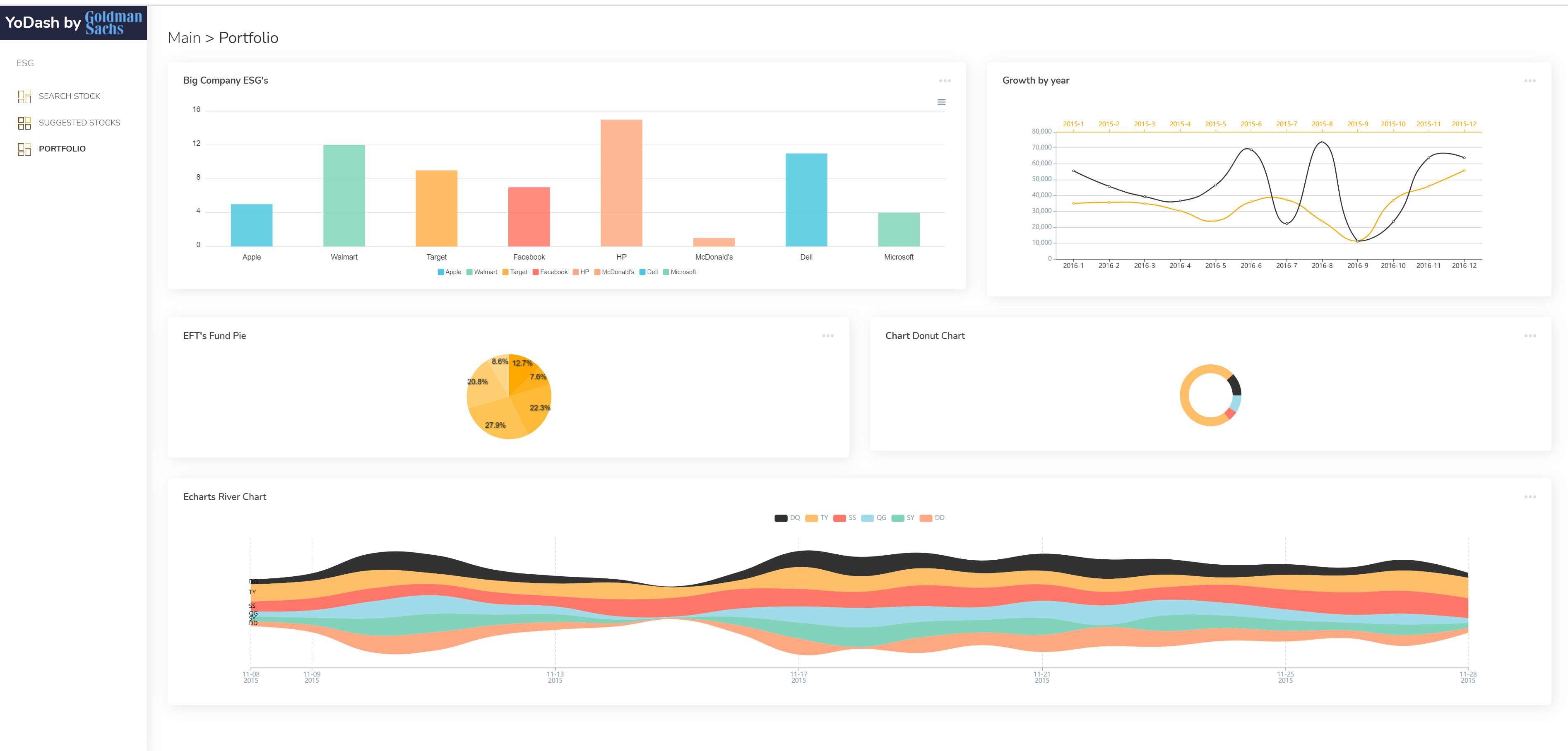Toggle the Apple series in bar chart legend

point(449,272)
